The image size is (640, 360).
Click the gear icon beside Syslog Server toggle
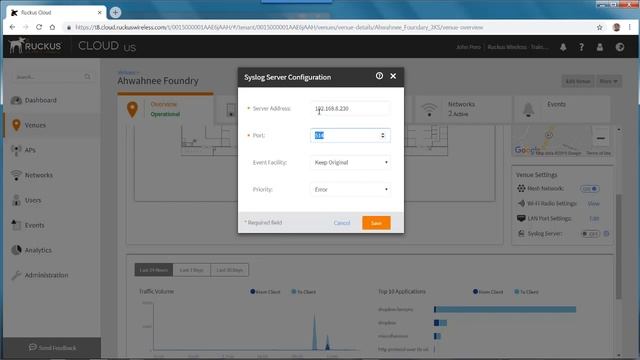click(606, 234)
